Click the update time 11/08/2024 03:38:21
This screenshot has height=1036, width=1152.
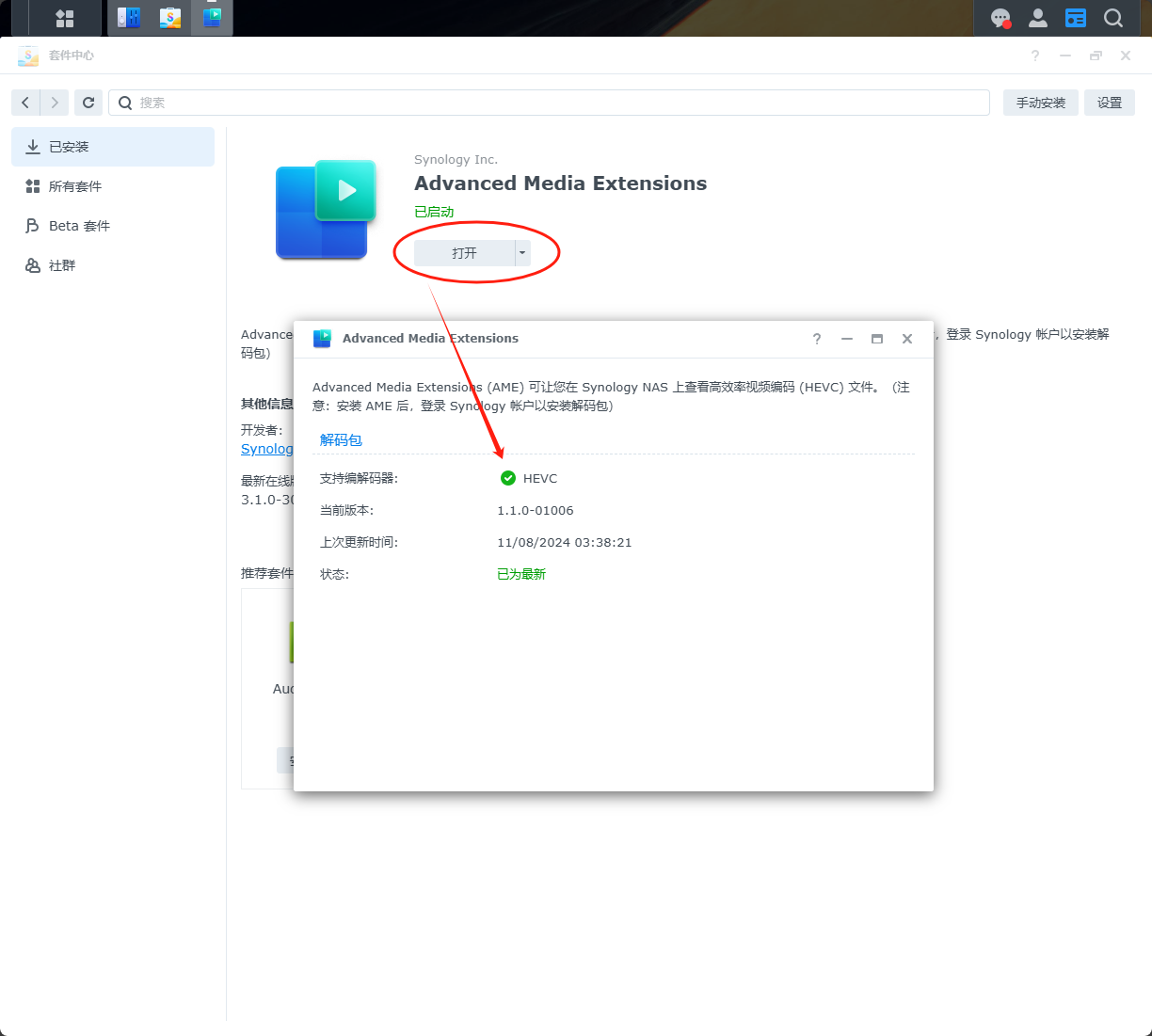coord(565,542)
